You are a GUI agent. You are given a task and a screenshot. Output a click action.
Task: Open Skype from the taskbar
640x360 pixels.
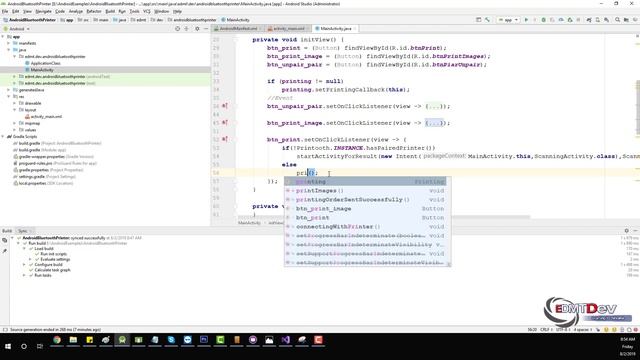(x=171, y=340)
